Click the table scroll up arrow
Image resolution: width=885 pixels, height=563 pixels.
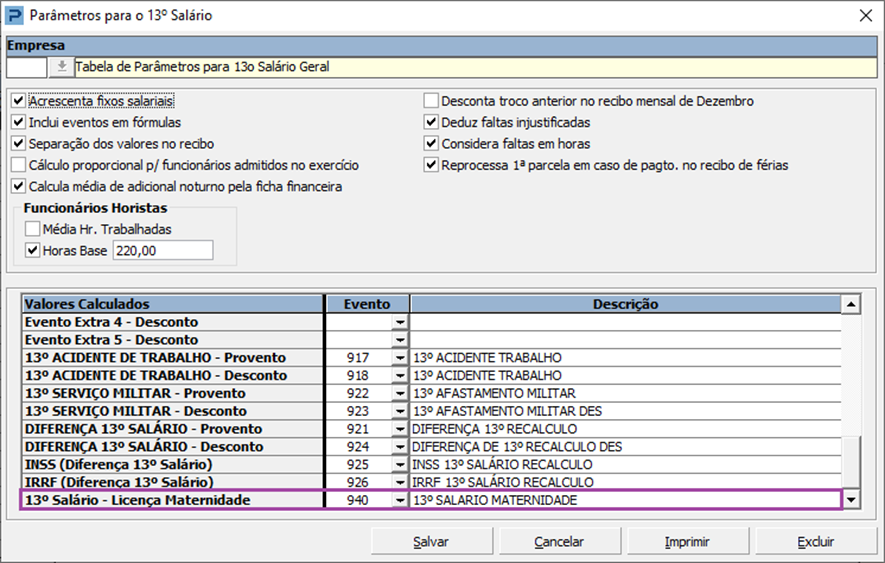click(x=851, y=304)
